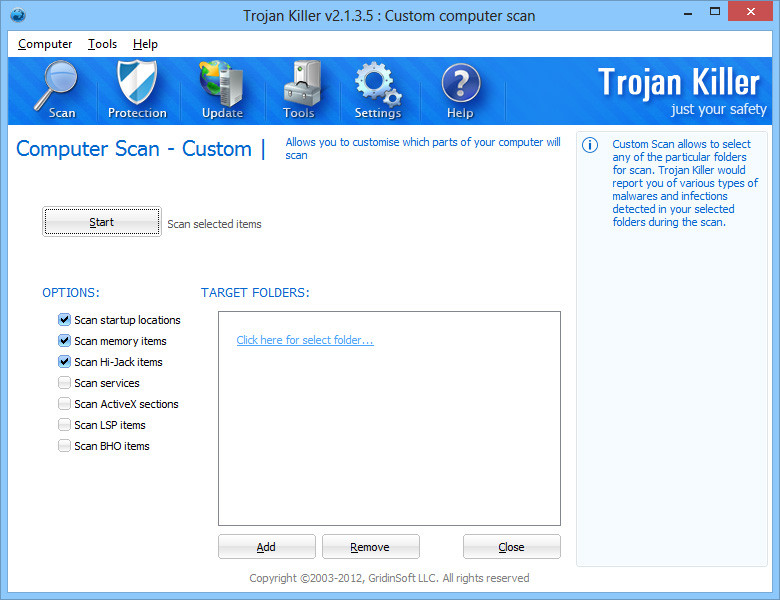
Task: Click the Start scan button
Action: click(102, 222)
